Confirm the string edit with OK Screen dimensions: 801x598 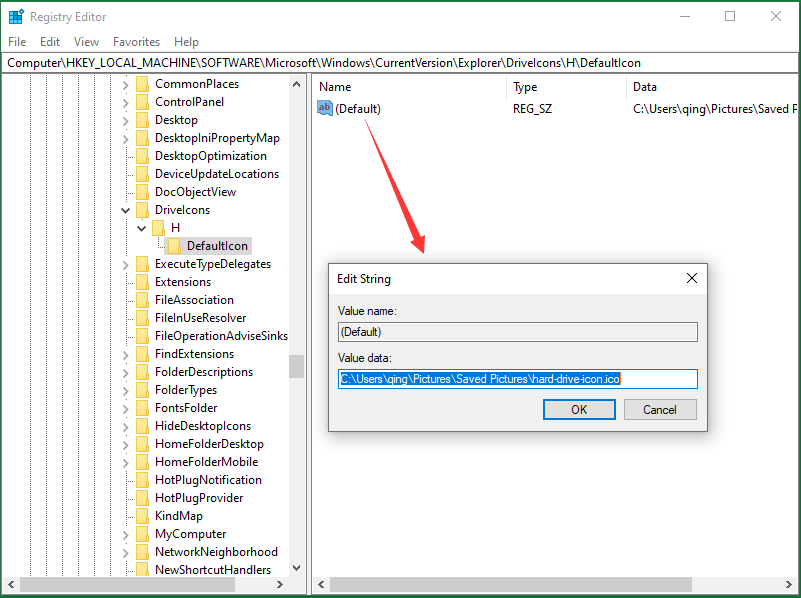click(x=579, y=410)
